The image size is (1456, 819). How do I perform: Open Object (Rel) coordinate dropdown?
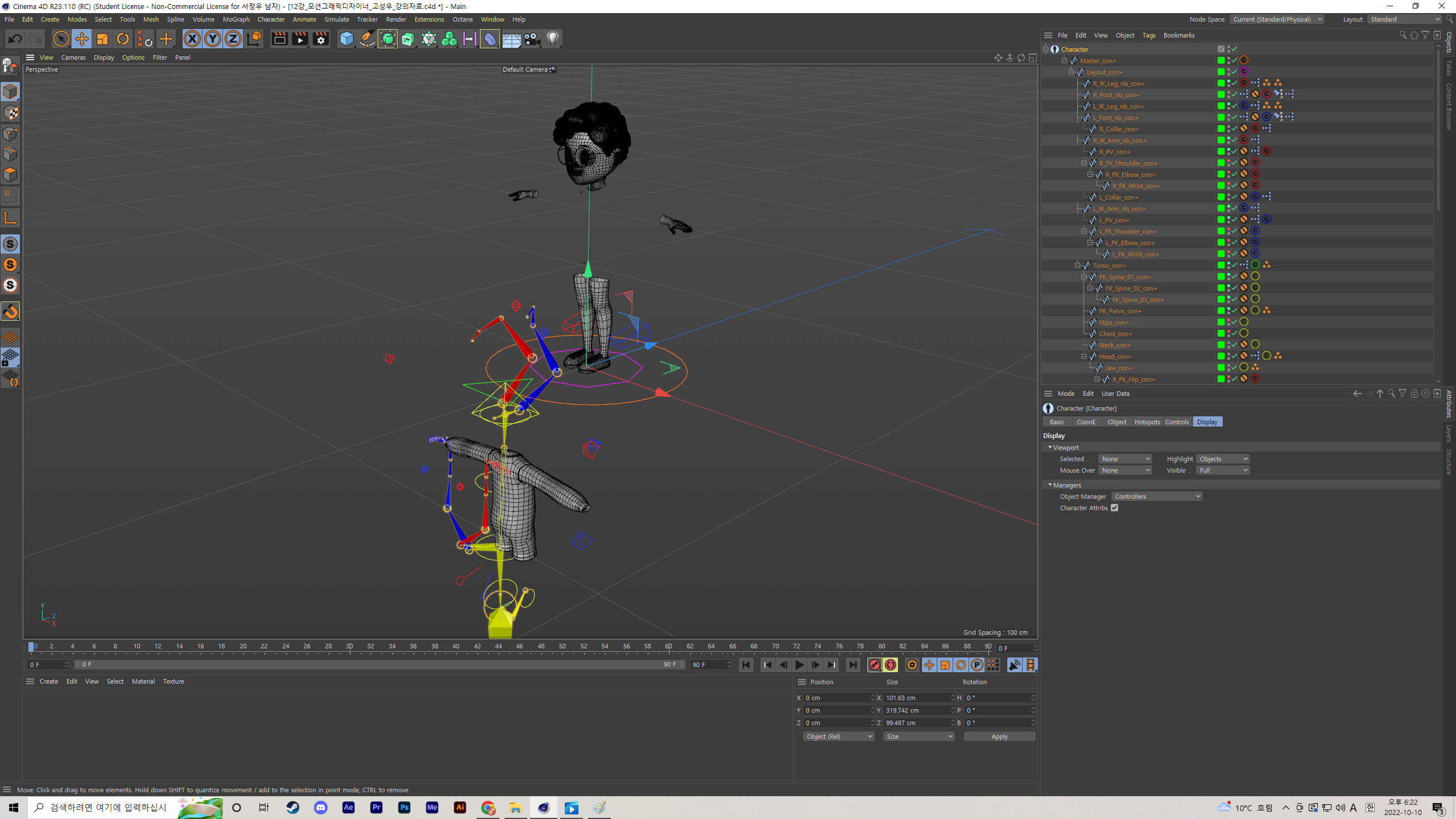click(839, 737)
